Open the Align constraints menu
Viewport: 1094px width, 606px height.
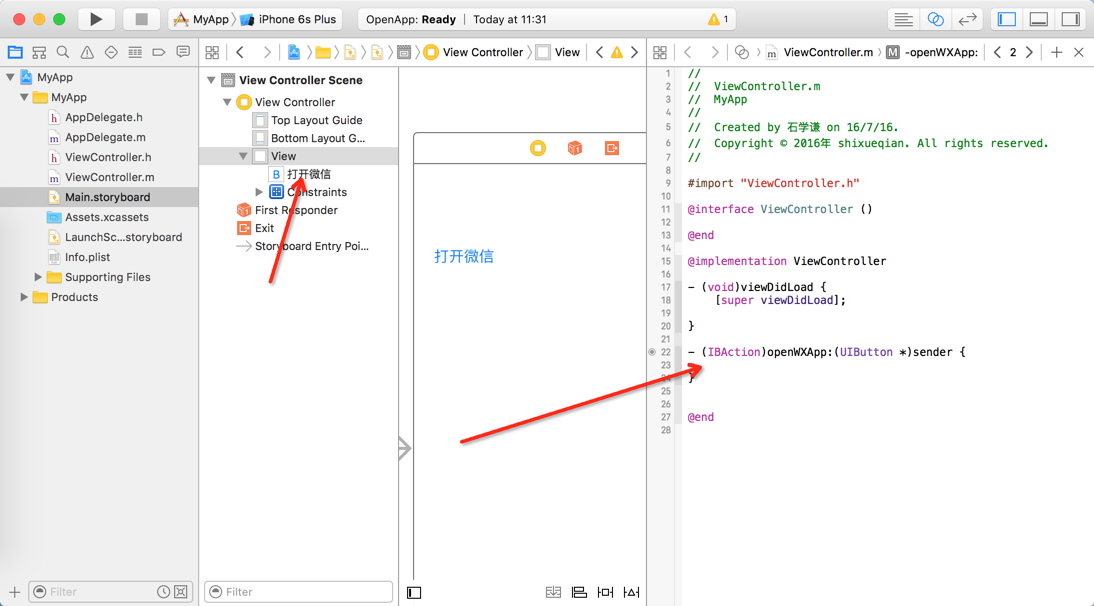pos(579,593)
